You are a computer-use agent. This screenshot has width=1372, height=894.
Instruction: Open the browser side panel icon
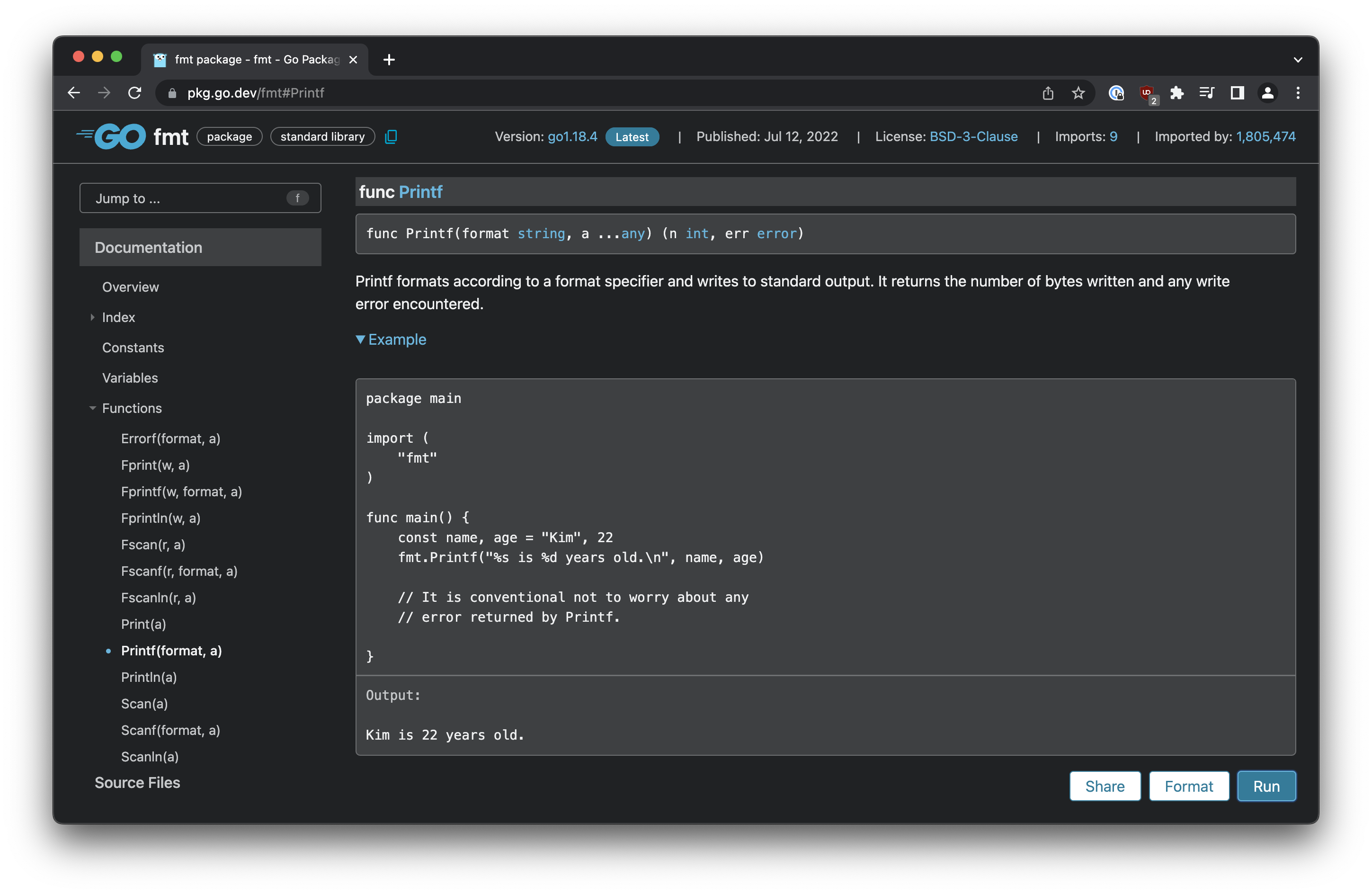click(x=1237, y=93)
